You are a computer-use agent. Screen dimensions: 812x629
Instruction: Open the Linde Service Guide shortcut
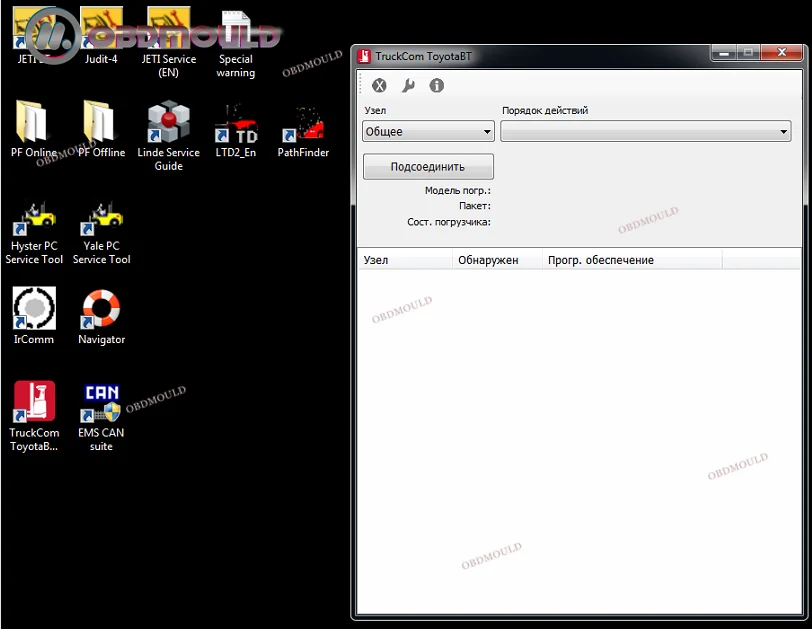[x=168, y=123]
